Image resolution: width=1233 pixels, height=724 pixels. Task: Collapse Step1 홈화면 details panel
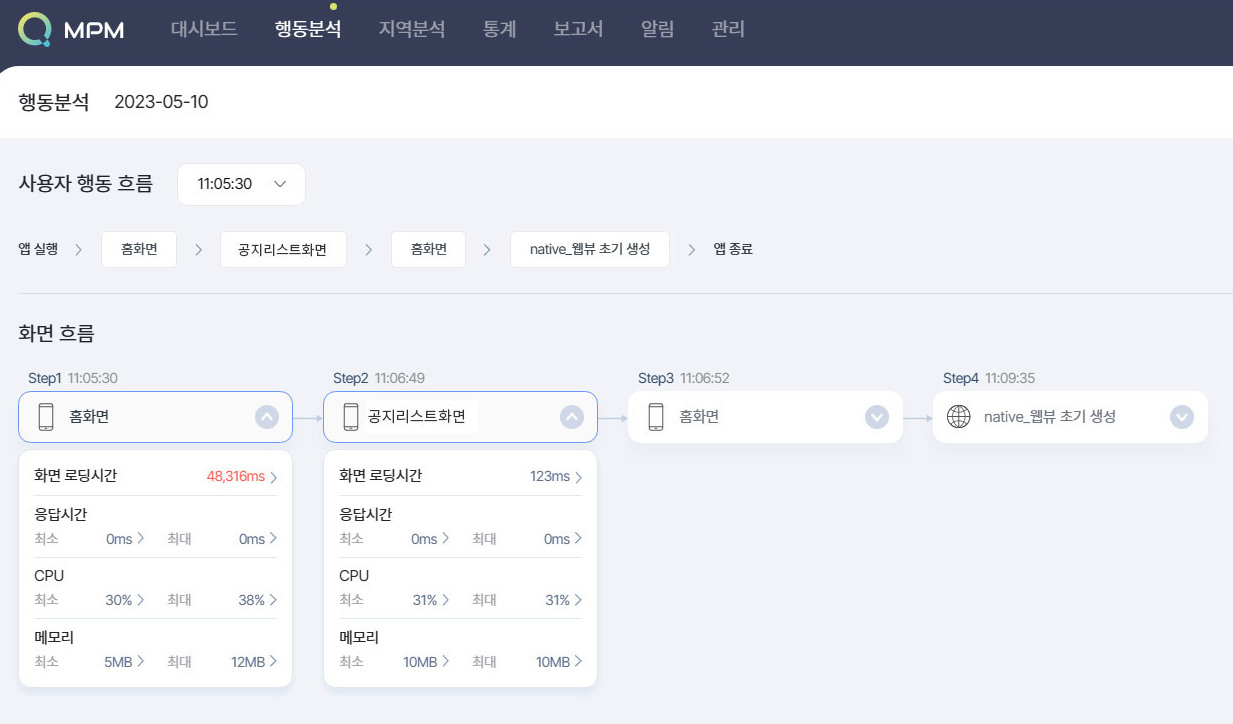[267, 417]
